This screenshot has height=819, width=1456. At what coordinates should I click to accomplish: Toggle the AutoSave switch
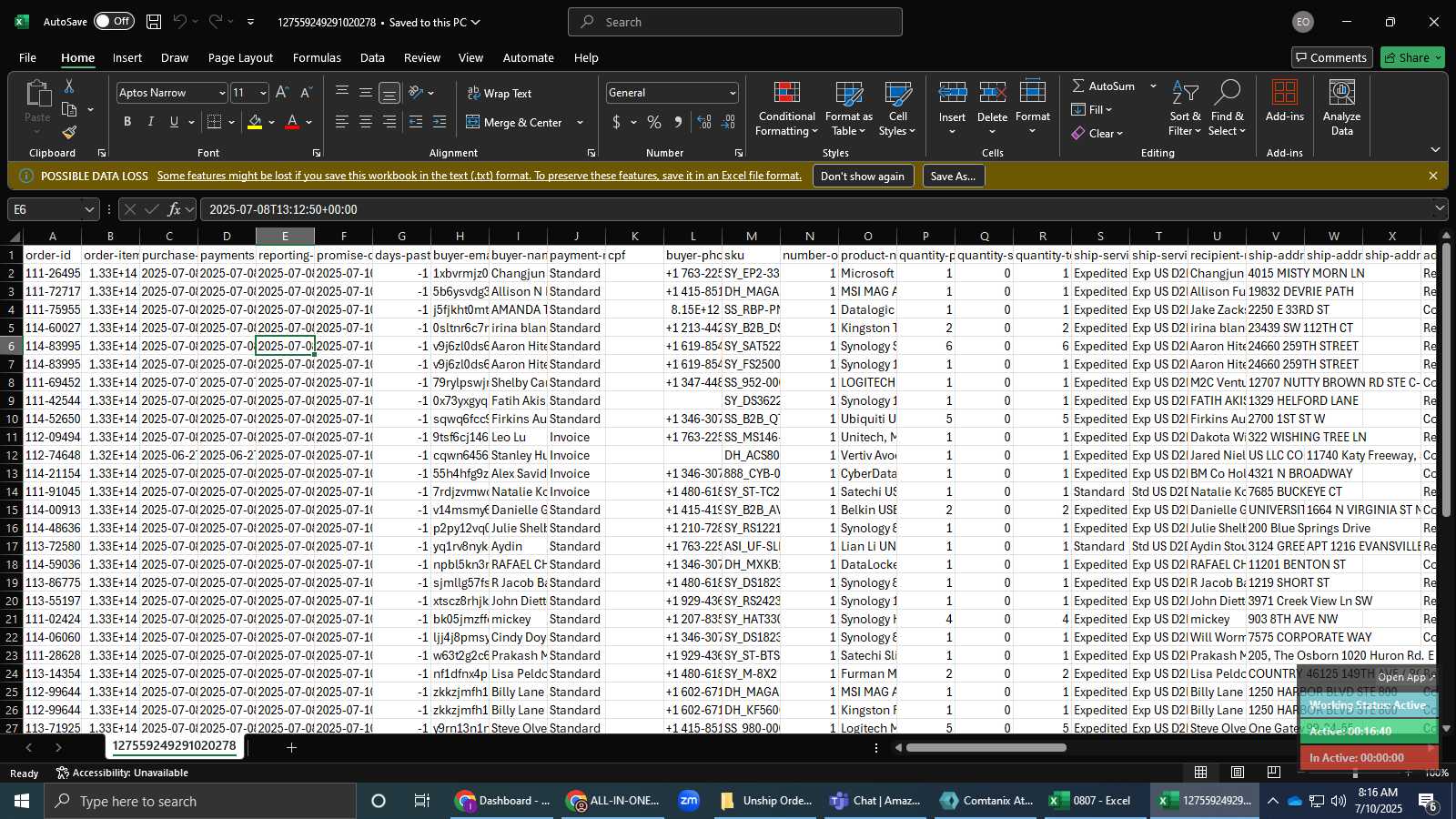click(114, 22)
